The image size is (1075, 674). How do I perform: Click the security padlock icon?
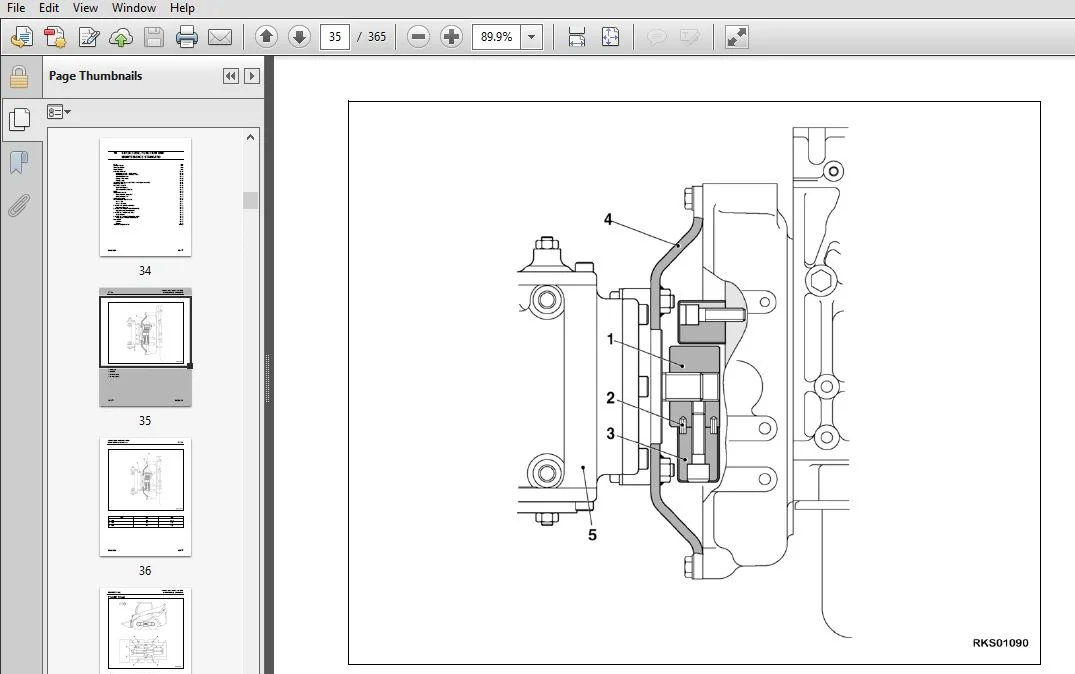[19, 77]
